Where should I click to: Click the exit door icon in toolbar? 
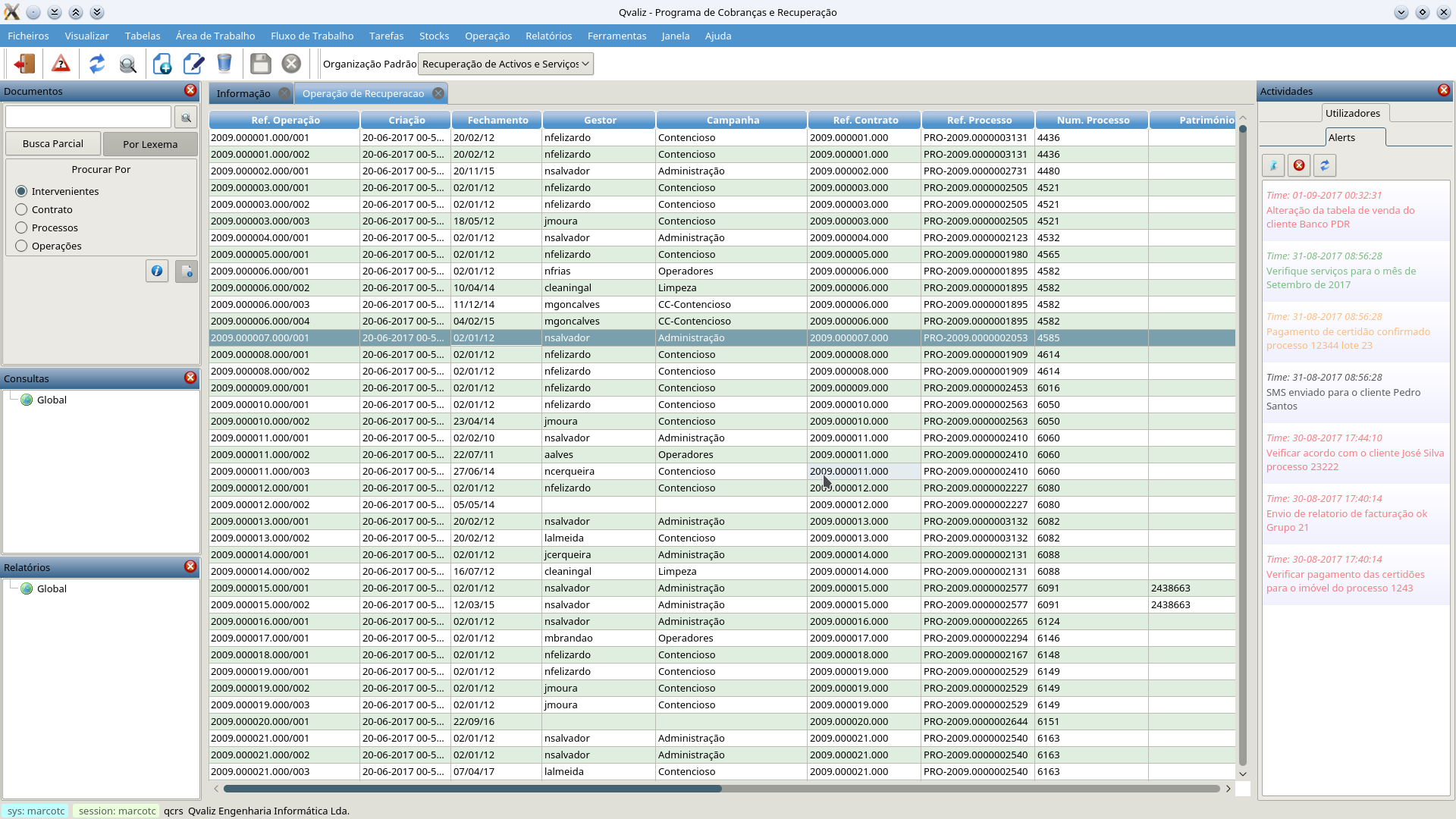pos(25,64)
